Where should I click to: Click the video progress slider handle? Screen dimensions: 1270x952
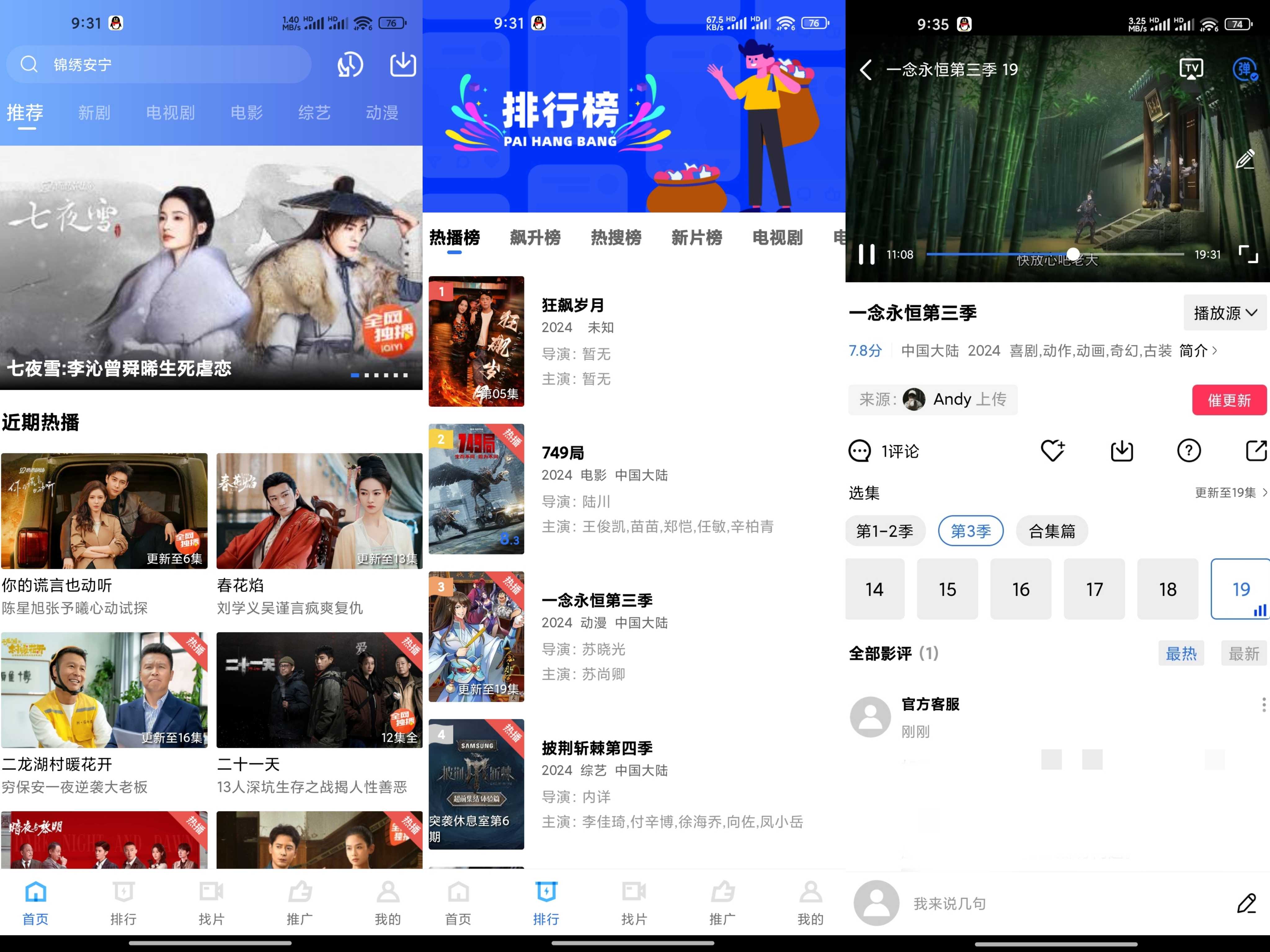pyautogui.click(x=1073, y=254)
